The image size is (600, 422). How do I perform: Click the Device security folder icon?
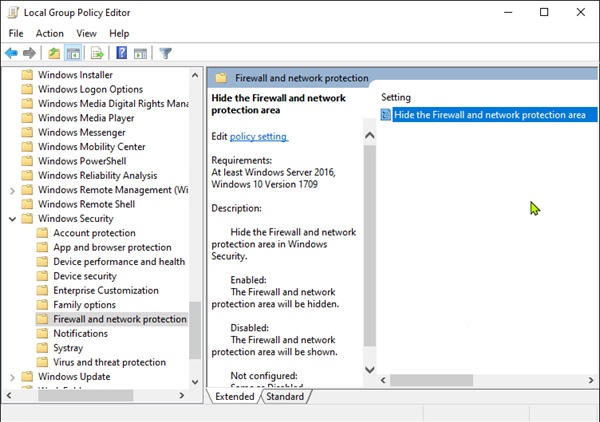point(42,276)
